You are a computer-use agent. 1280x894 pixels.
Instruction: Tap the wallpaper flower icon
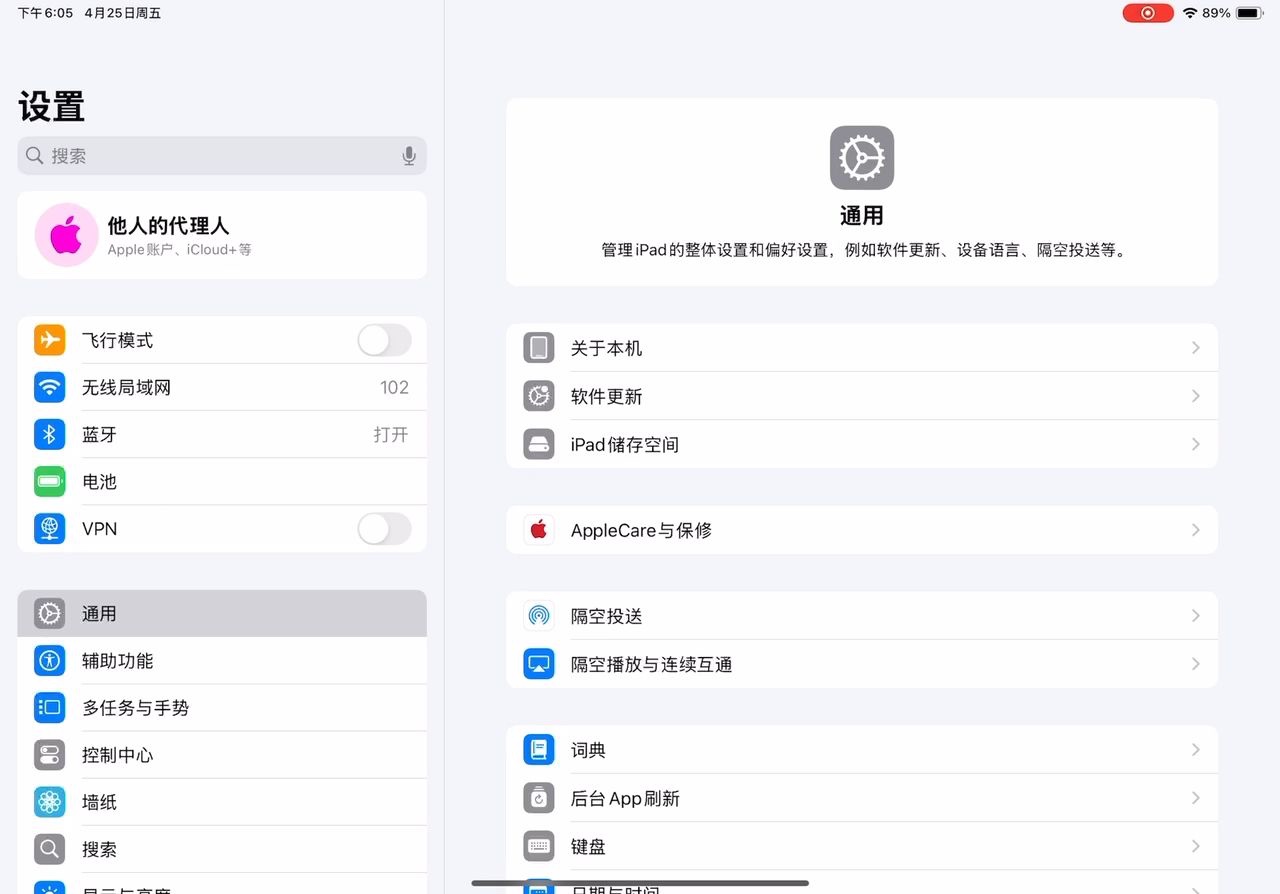pos(50,802)
